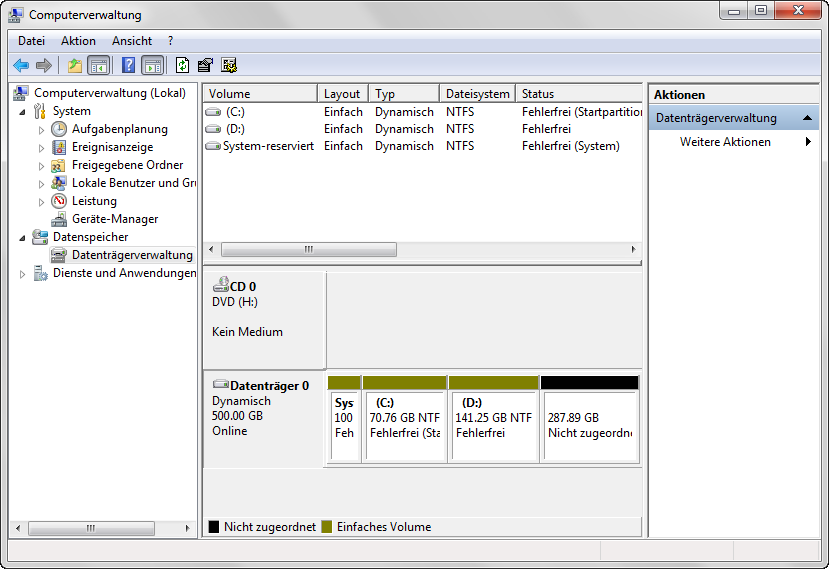Screen dimensions: 829x569
Task: Open the Datei menu
Action: coord(31,41)
